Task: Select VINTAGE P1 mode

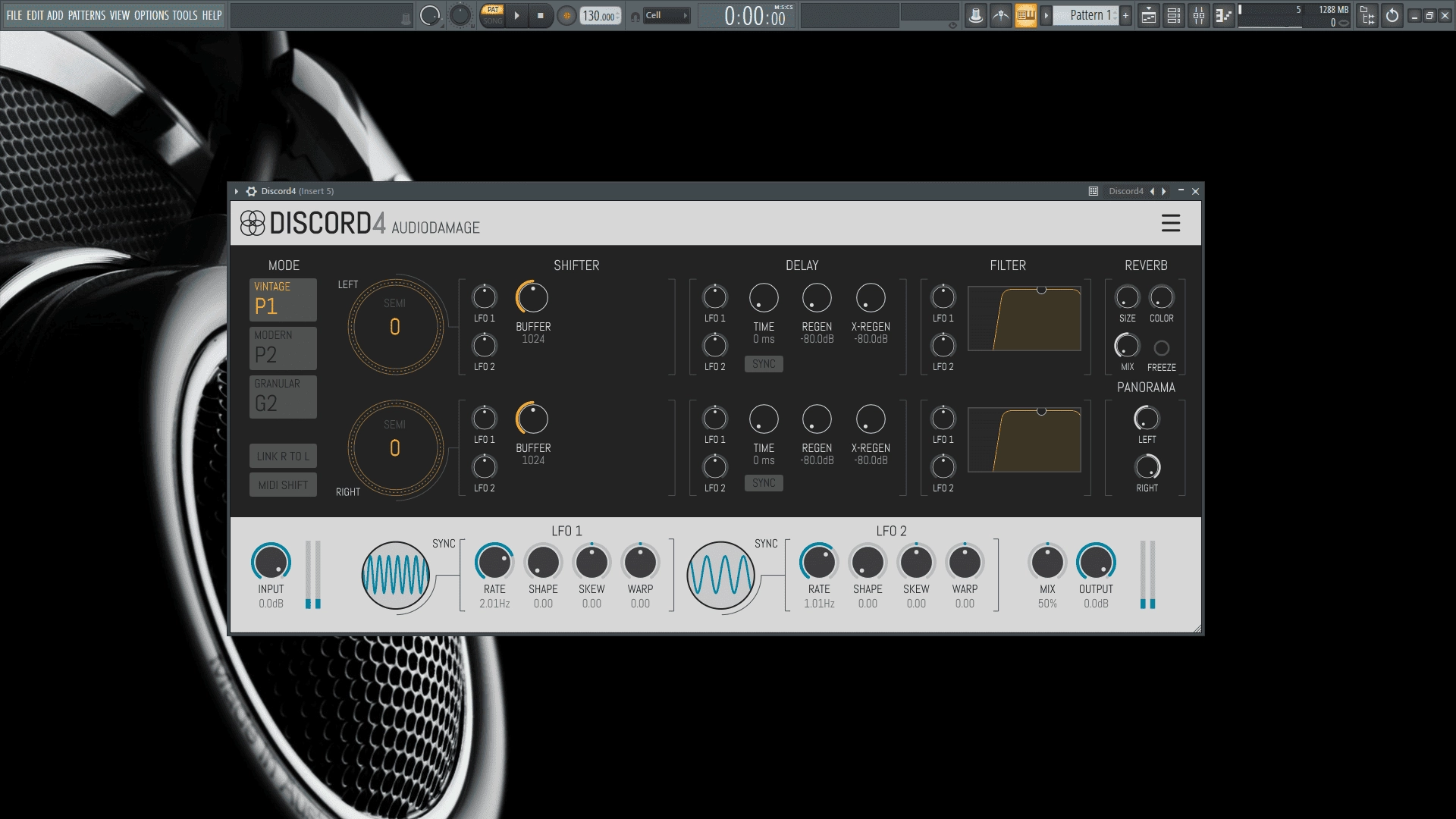Action: [x=283, y=300]
